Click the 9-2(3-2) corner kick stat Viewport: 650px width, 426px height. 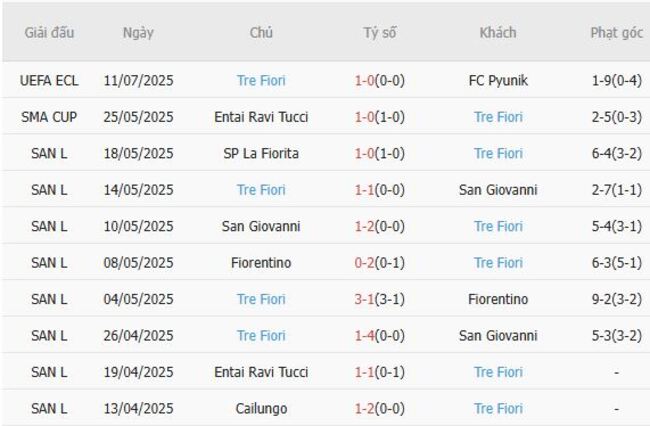pyautogui.click(x=616, y=299)
